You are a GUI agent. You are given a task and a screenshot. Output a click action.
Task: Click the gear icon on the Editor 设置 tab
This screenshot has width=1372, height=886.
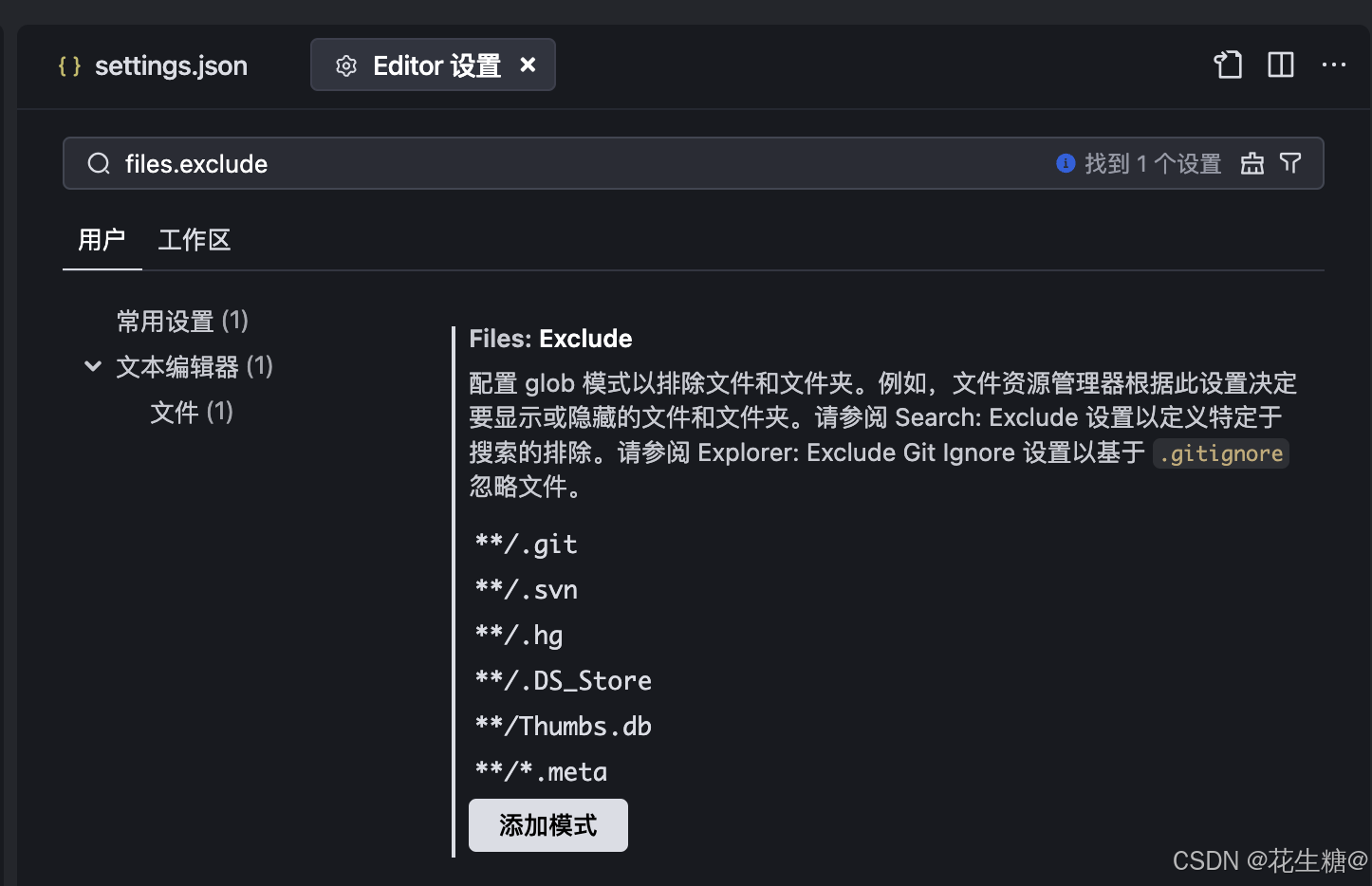pyautogui.click(x=346, y=65)
